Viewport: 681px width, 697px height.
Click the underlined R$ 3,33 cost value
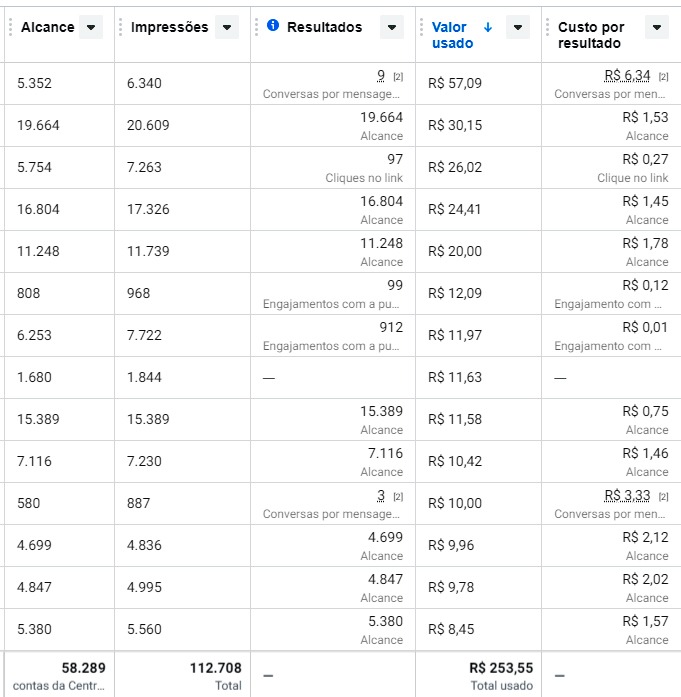coord(627,495)
